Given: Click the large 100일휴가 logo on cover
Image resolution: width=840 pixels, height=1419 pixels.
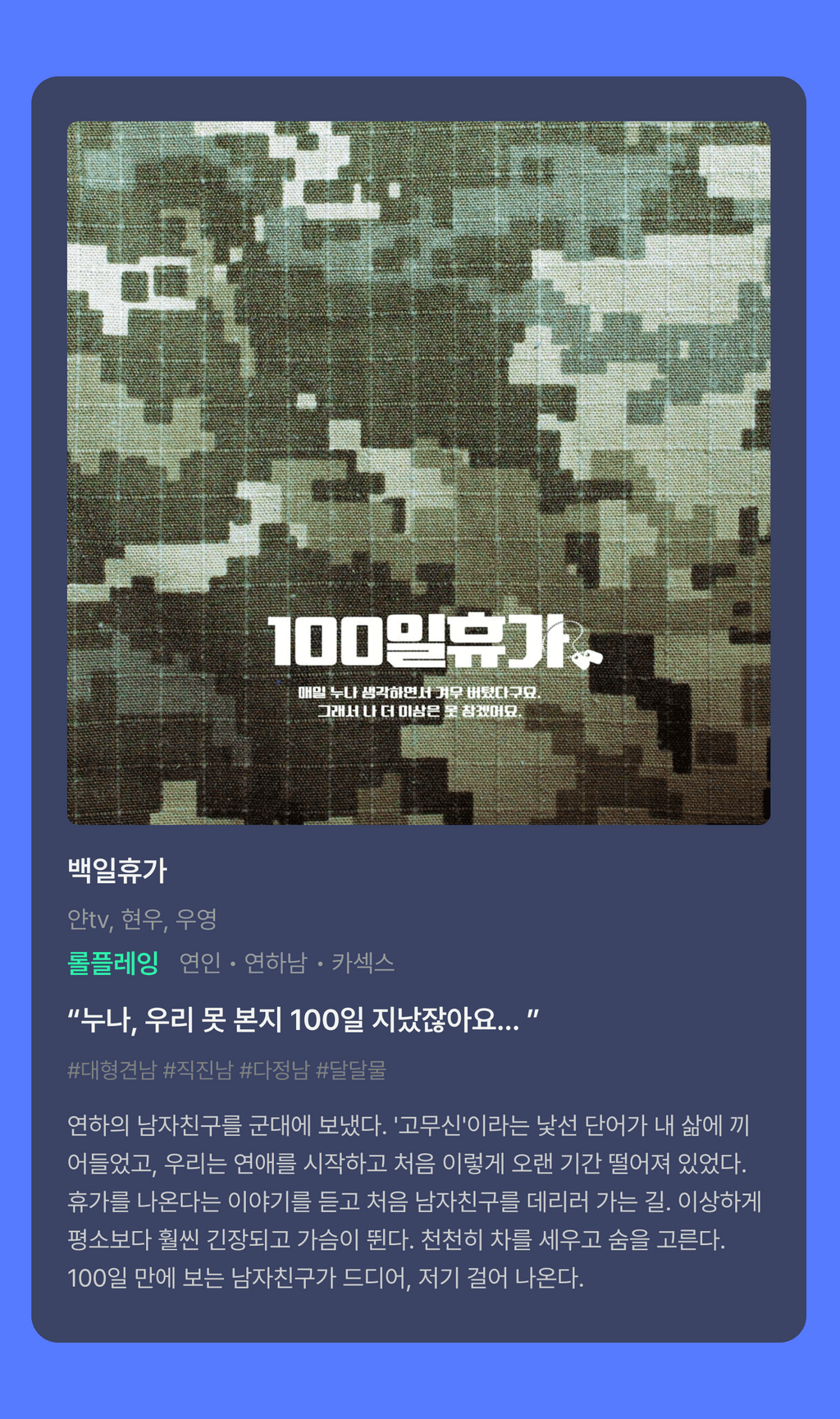Looking at the screenshot, I should [x=417, y=641].
